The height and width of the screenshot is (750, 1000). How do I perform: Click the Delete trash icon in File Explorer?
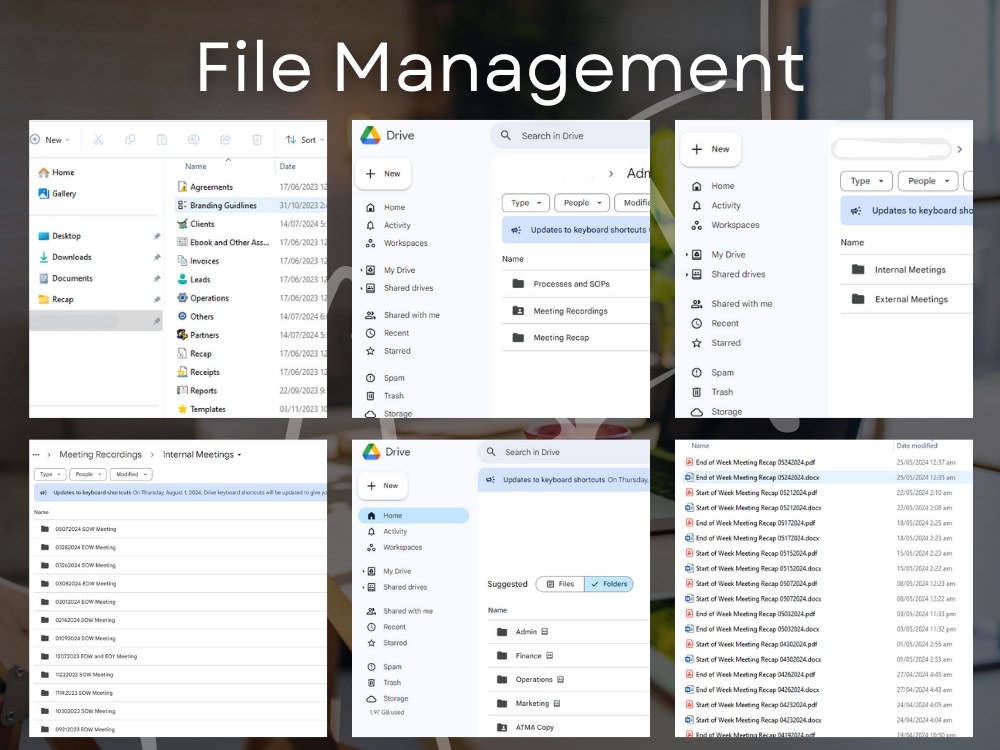257,140
